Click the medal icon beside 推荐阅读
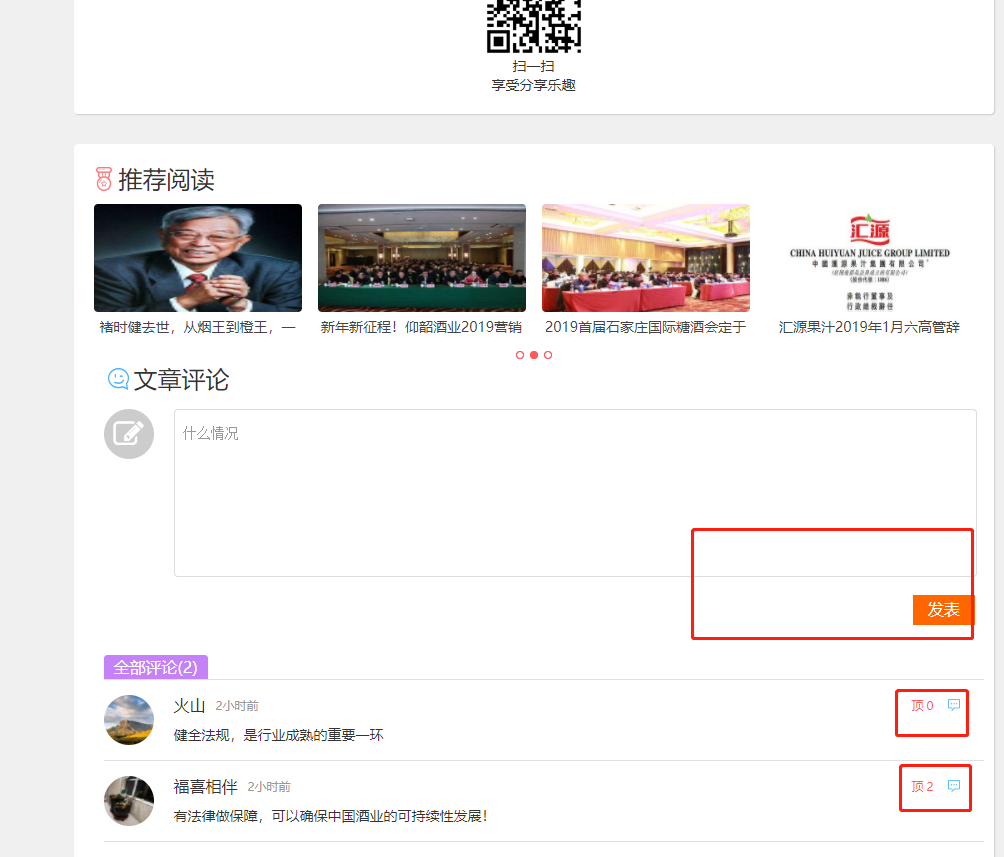Viewport: 1004px width, 857px height. click(103, 179)
